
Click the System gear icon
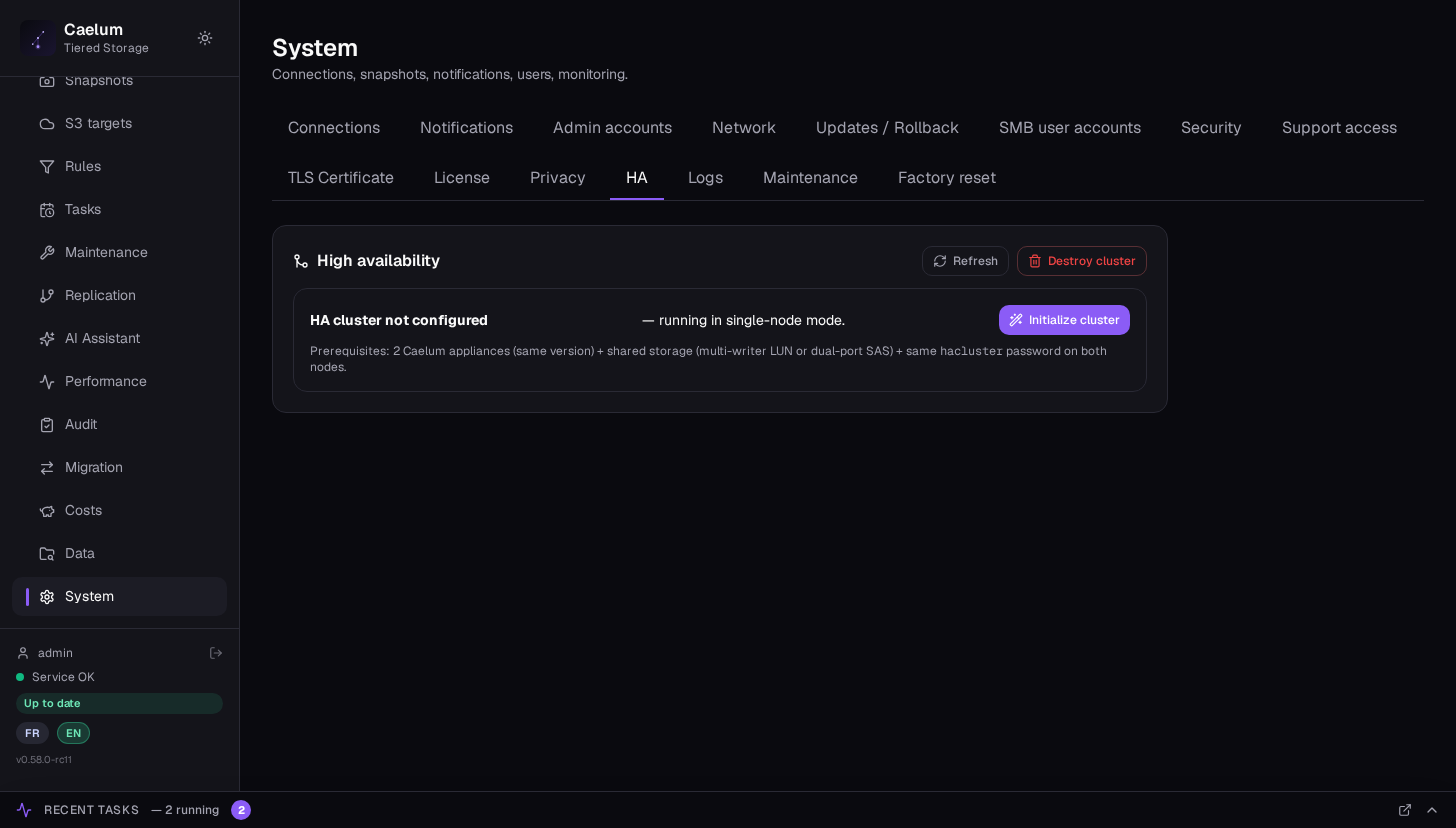coord(47,597)
